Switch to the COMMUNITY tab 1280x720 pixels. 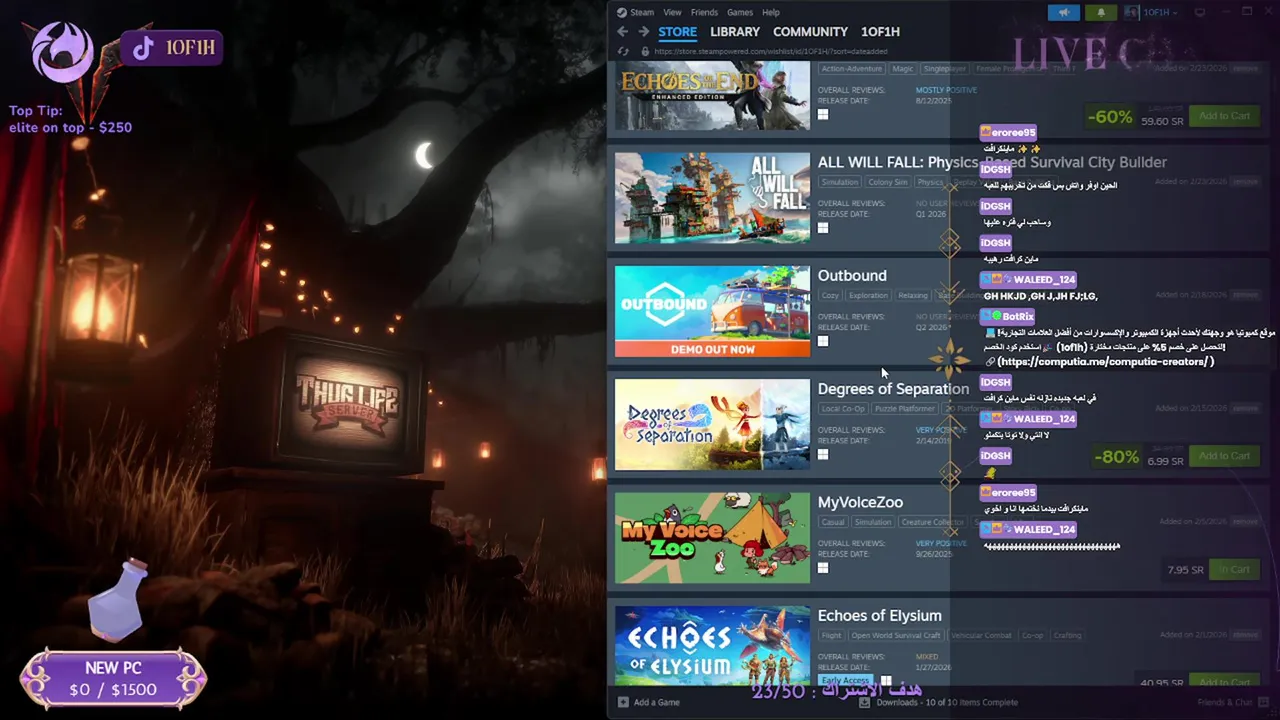click(810, 32)
